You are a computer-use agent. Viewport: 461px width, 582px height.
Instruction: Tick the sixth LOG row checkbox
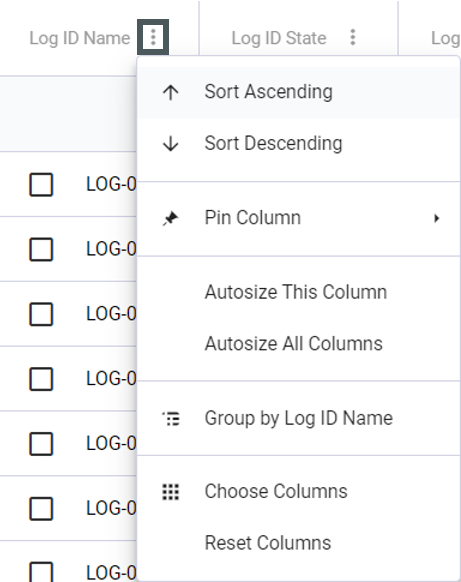[41, 509]
